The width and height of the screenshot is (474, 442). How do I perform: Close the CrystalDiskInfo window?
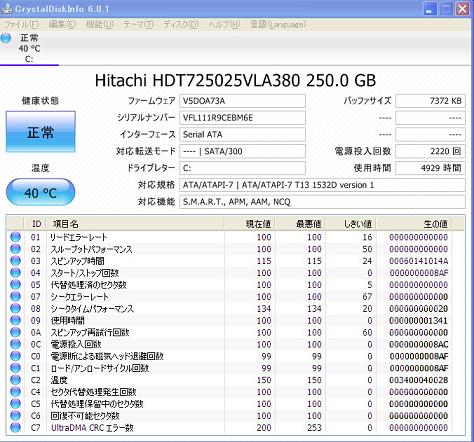point(463,9)
